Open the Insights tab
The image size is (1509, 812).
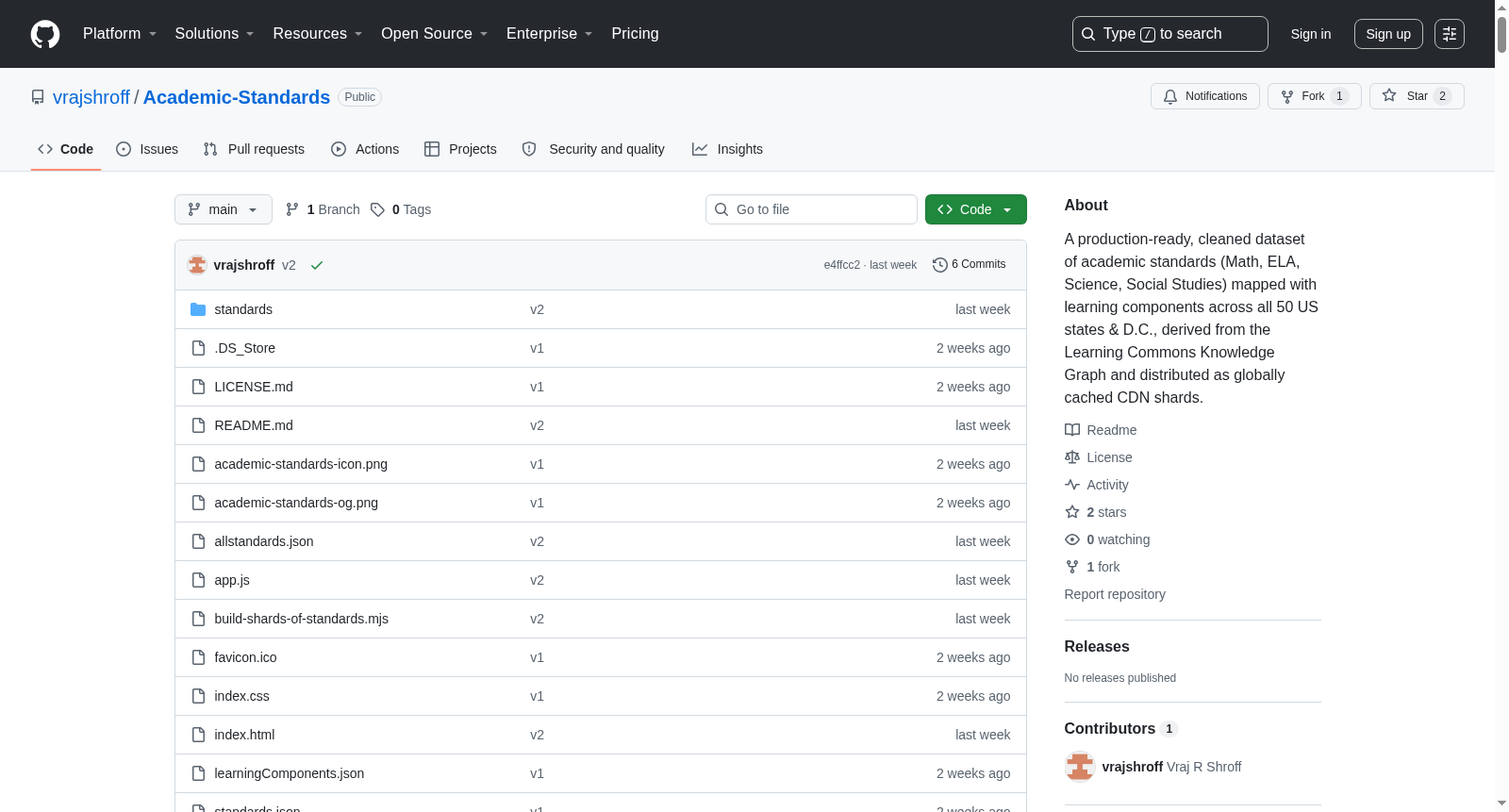coord(727,149)
